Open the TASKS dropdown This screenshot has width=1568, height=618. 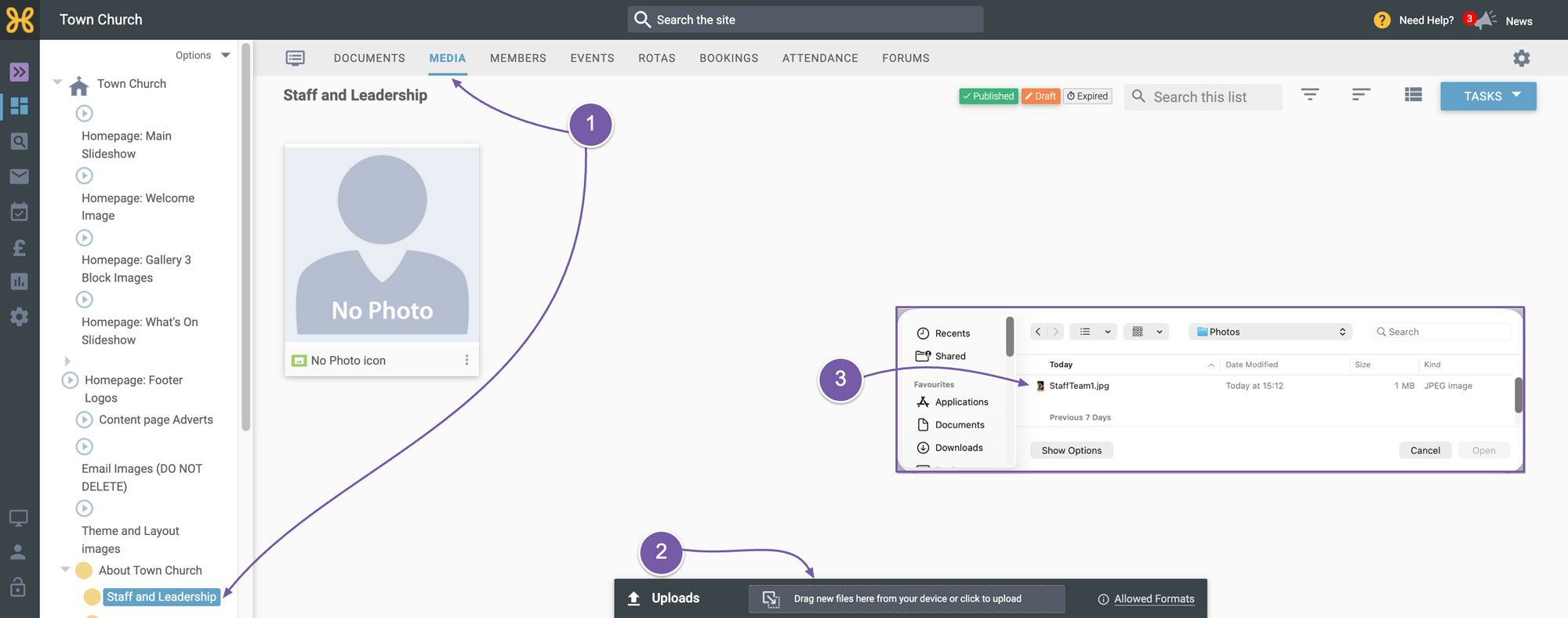(x=1488, y=96)
